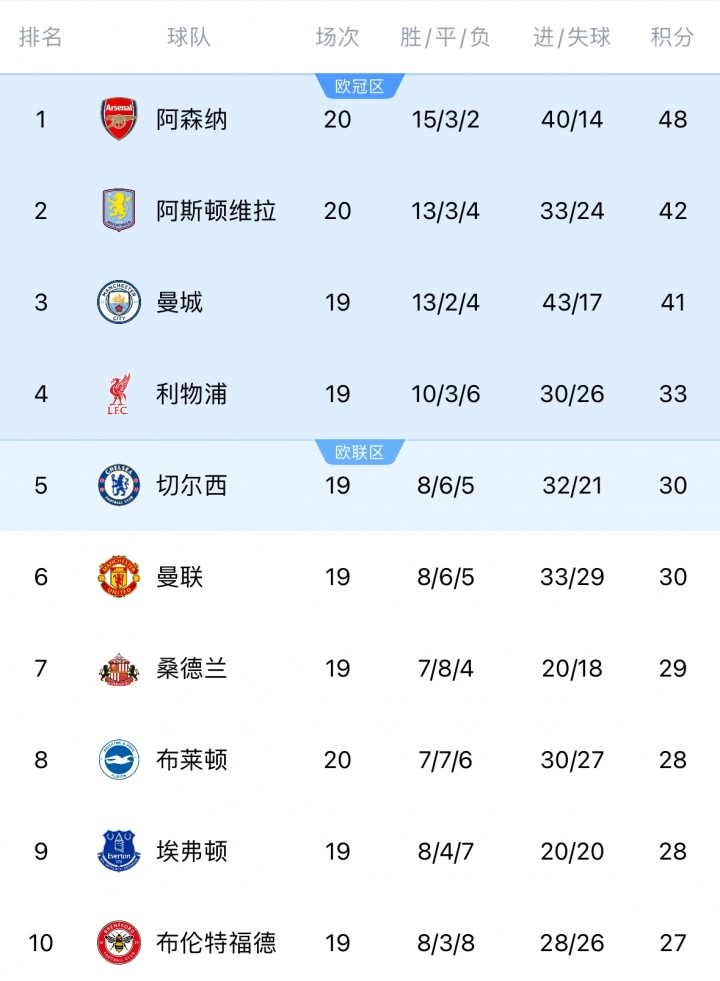The image size is (720, 981).
Task: Click the Everton club crest
Action: 119,852
